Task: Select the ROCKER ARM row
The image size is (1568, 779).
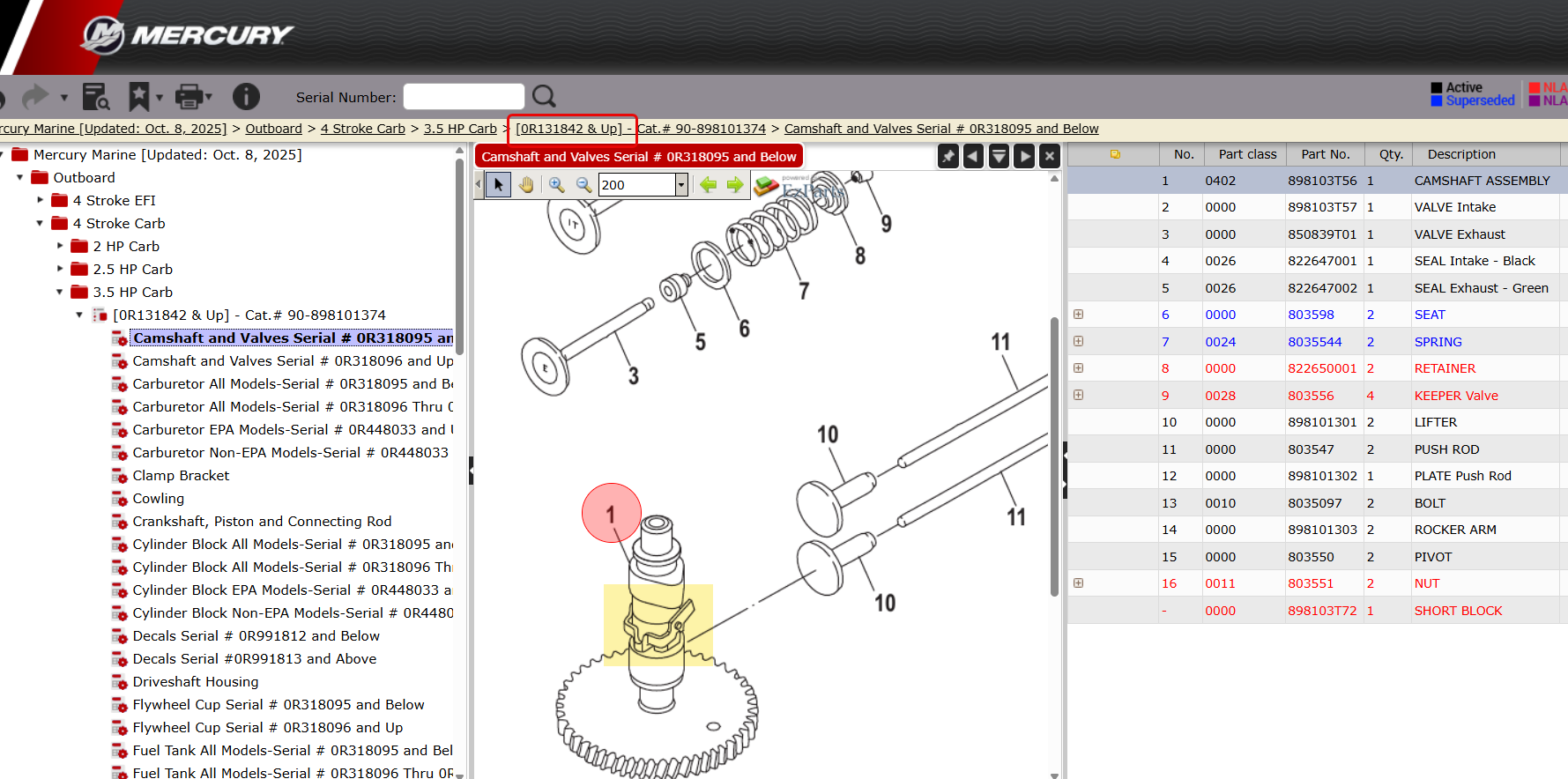Action: pos(1317,530)
